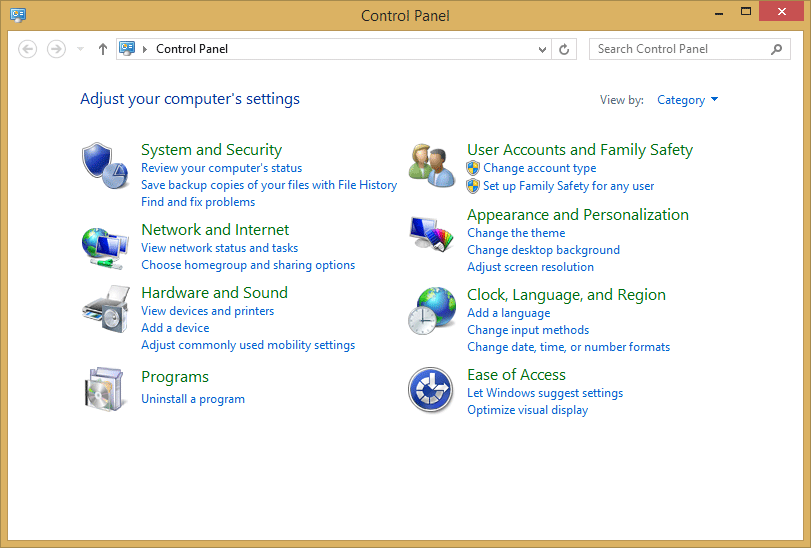Click the search magnifier icon
This screenshot has width=811, height=548.
coord(776,49)
